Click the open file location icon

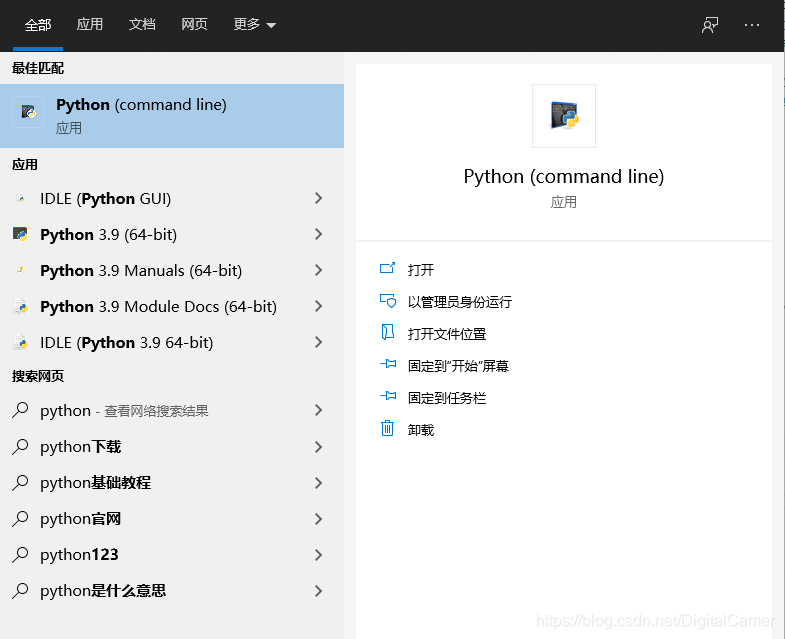(387, 332)
